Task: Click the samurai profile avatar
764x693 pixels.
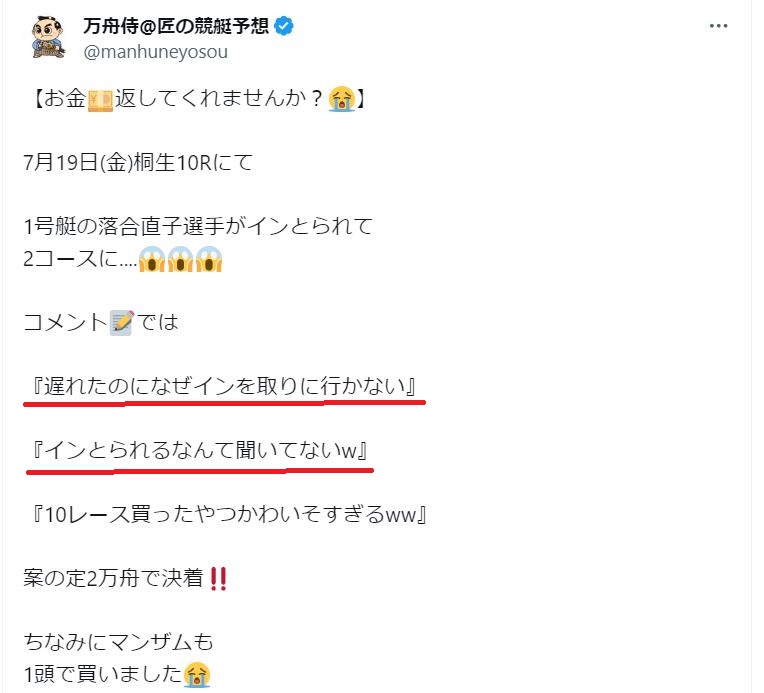Action: [48, 38]
